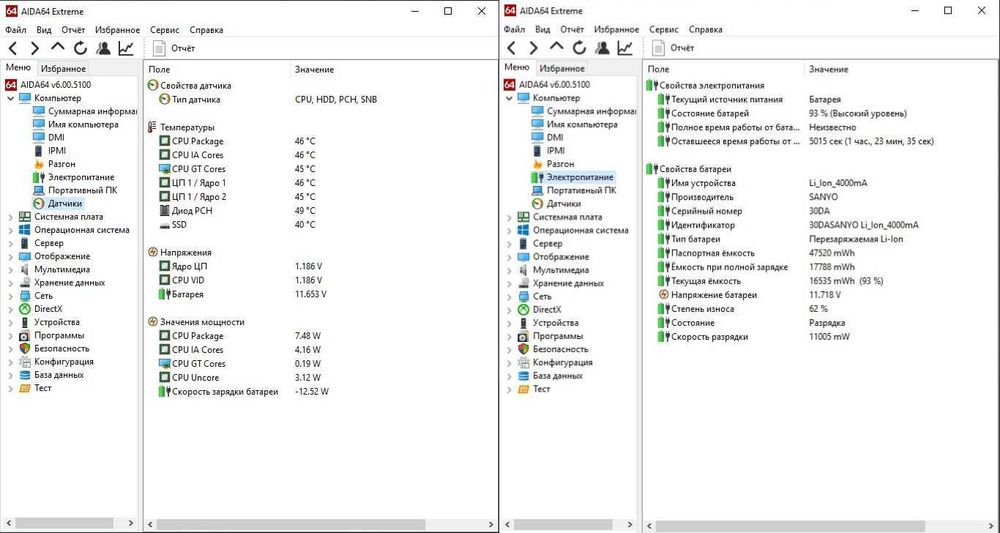Open user icon in right window toolbar
The width and height of the screenshot is (1000, 533).
coord(601,47)
